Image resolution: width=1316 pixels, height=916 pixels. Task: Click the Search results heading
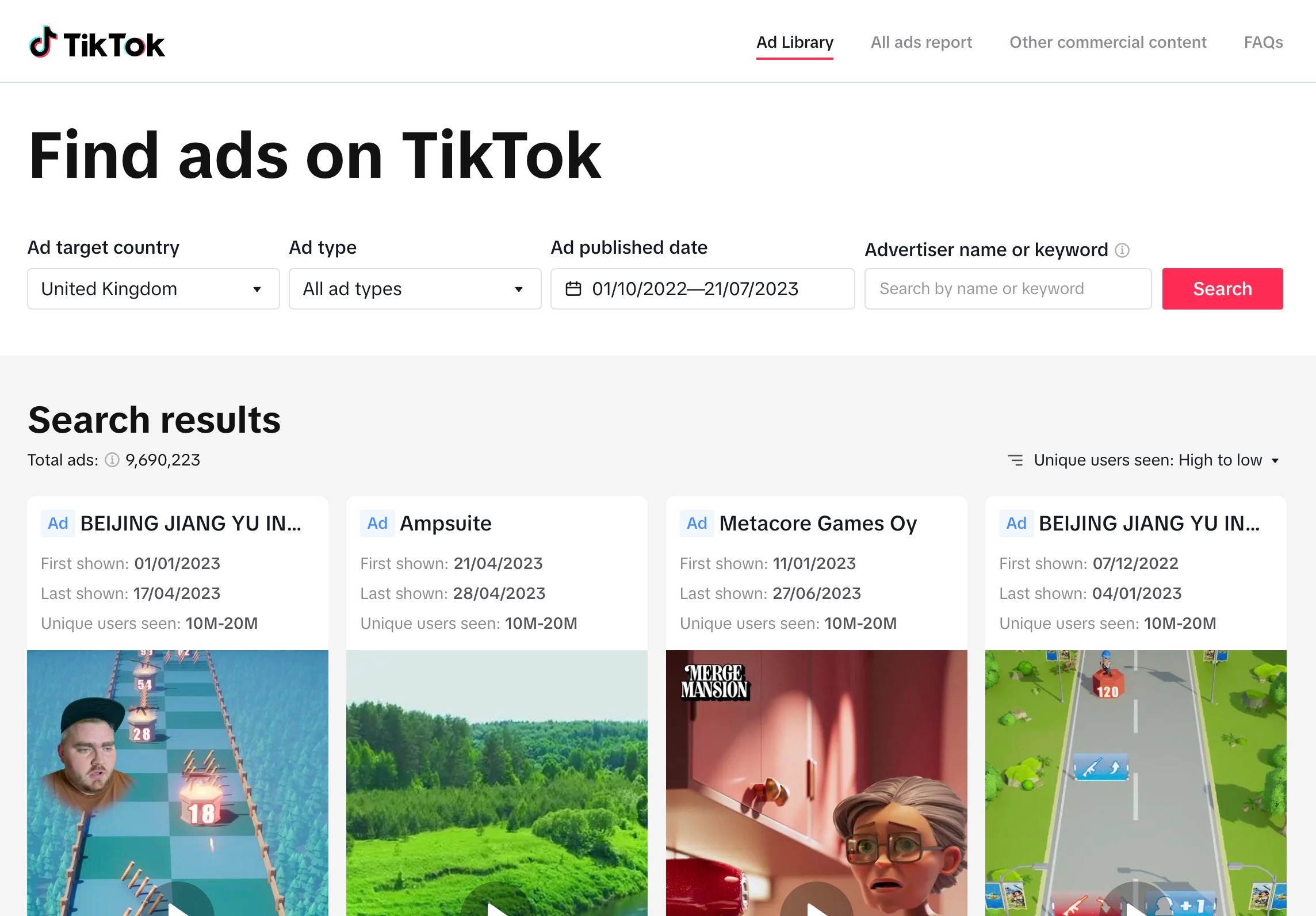pos(154,419)
